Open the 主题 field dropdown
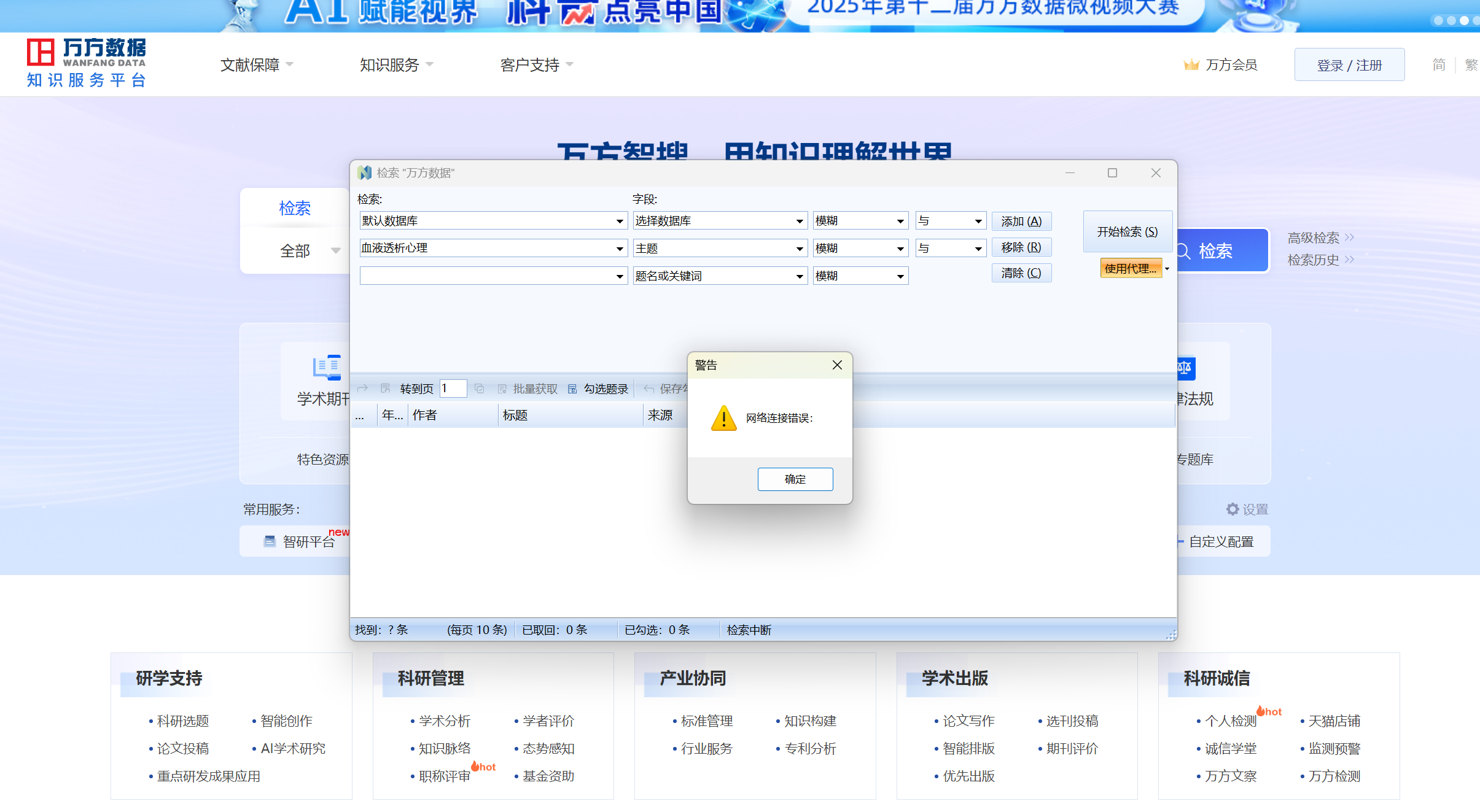The width and height of the screenshot is (1480, 812). coord(800,249)
